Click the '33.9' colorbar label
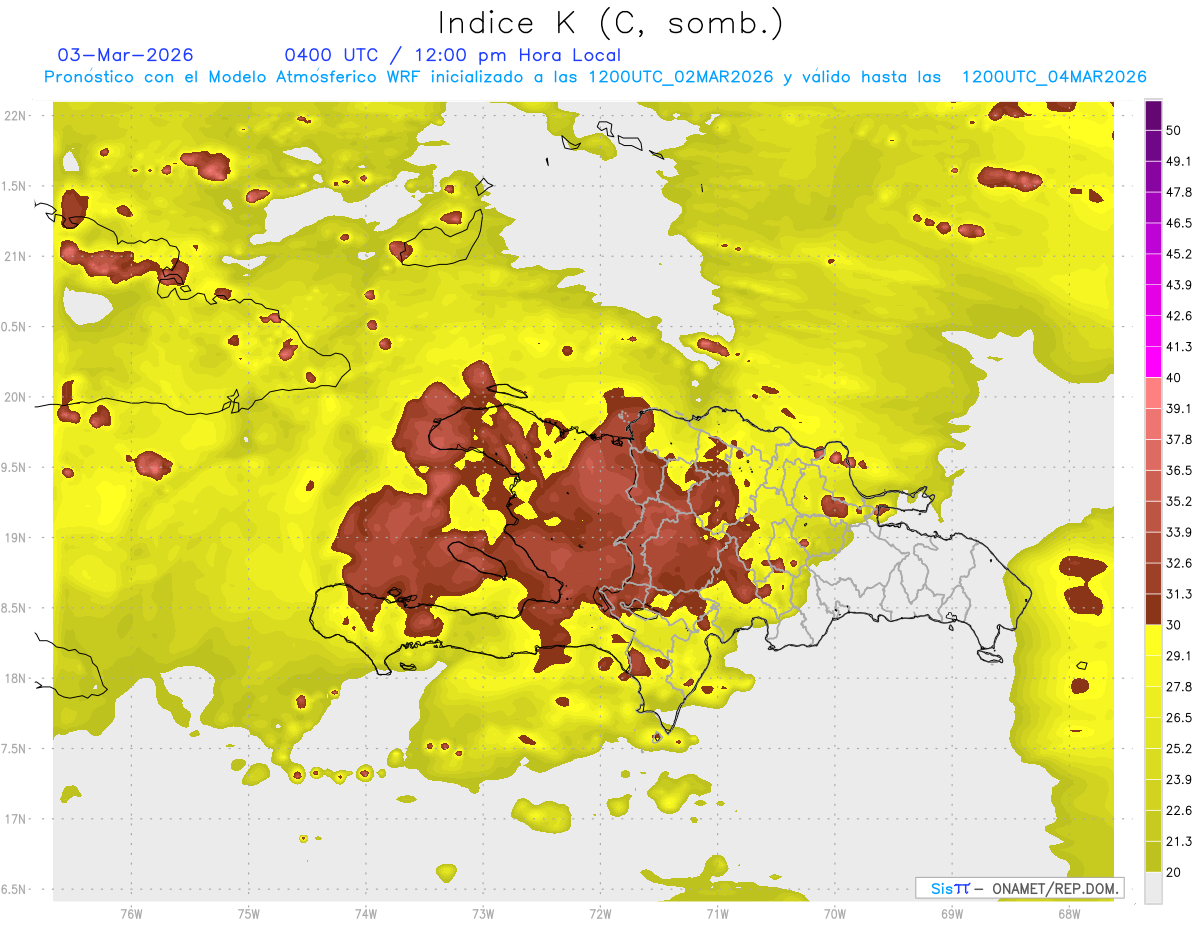 (x=1180, y=532)
